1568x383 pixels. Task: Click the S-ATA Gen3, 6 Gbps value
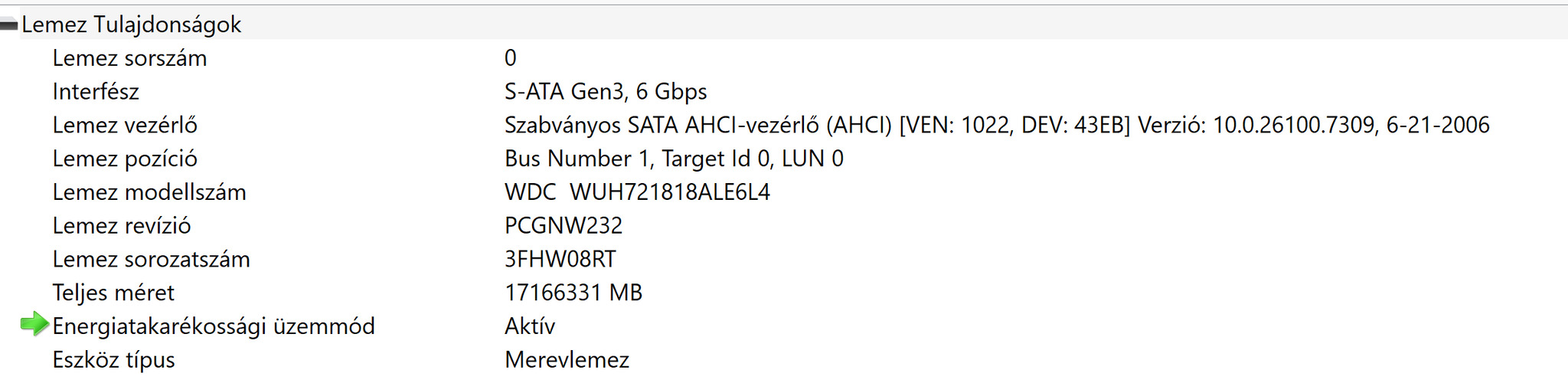pos(605,92)
